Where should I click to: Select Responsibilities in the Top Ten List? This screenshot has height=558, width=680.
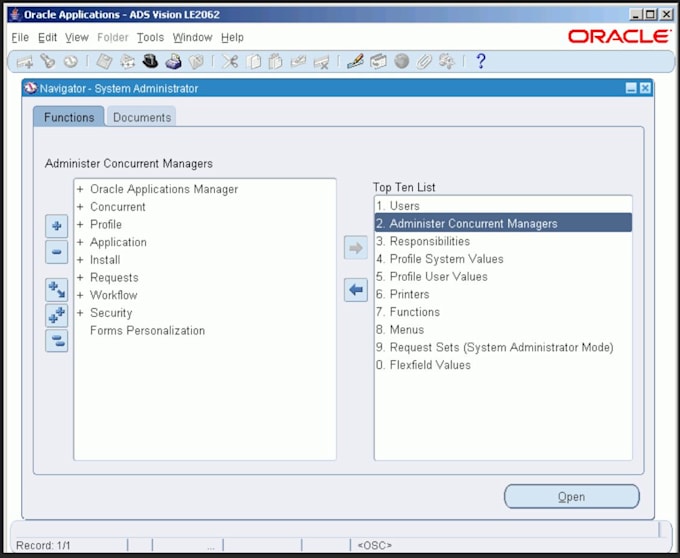coord(503,241)
